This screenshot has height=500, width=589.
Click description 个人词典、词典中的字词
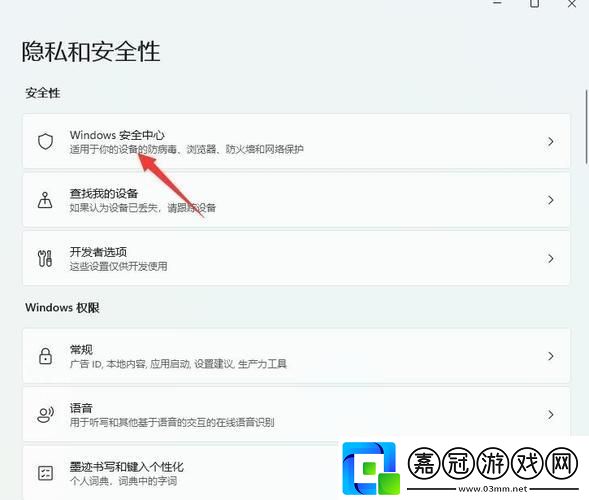click(123, 481)
